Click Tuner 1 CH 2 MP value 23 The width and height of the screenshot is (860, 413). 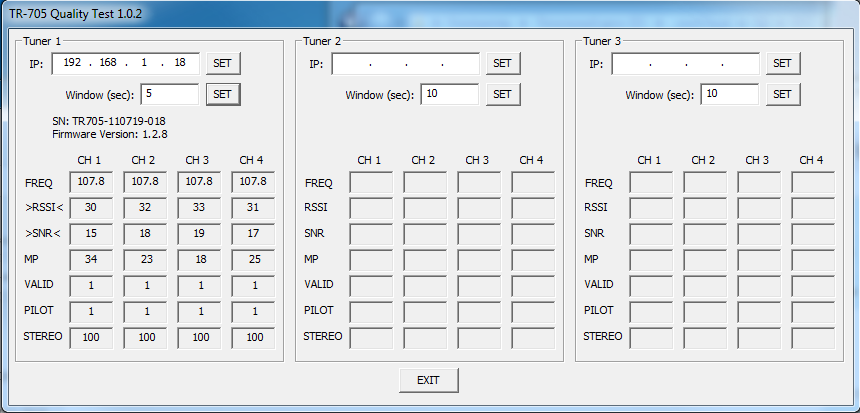145,259
